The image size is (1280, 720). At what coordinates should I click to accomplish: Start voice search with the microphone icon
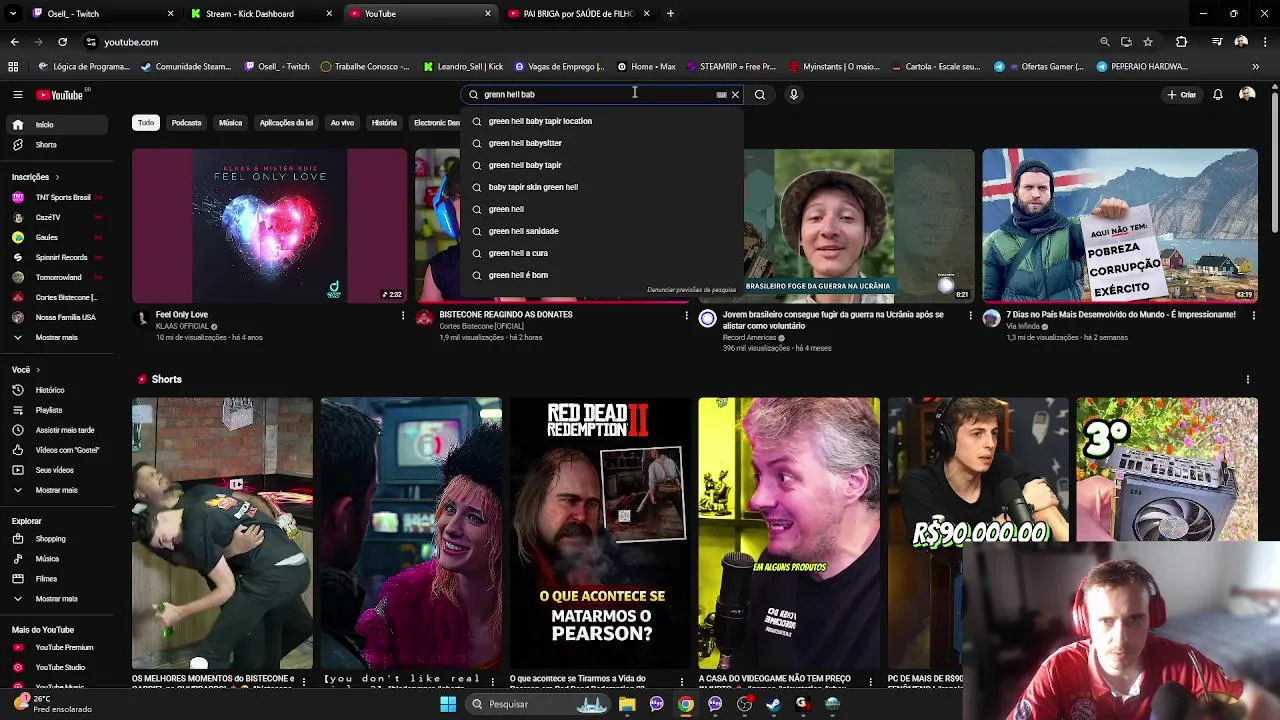(794, 95)
